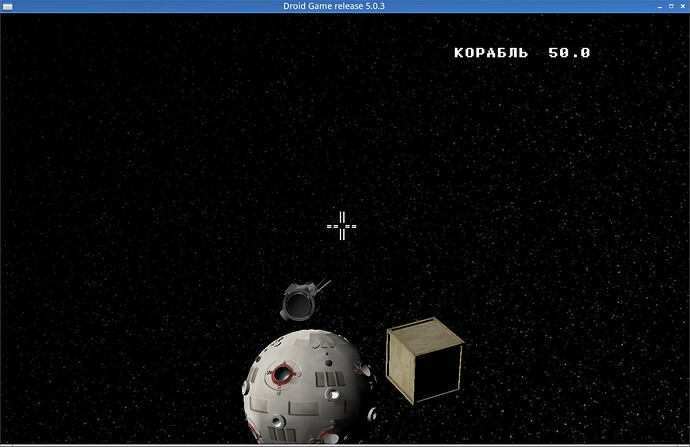Click the КОРАБЛЬ label in the HUD
The width and height of the screenshot is (690, 447).
coord(490,53)
